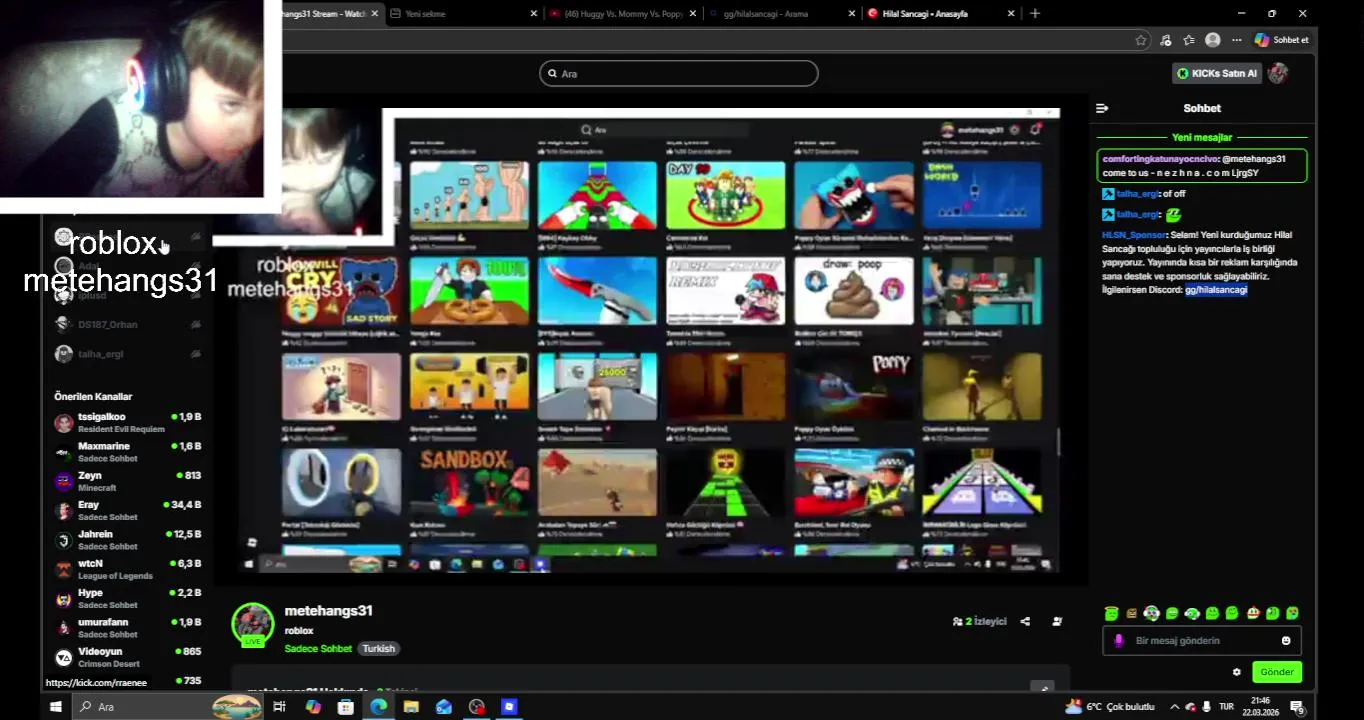Viewport: 1364px width, 720px height.
Task: Focus the Kick Ara search field
Action: pos(679,74)
